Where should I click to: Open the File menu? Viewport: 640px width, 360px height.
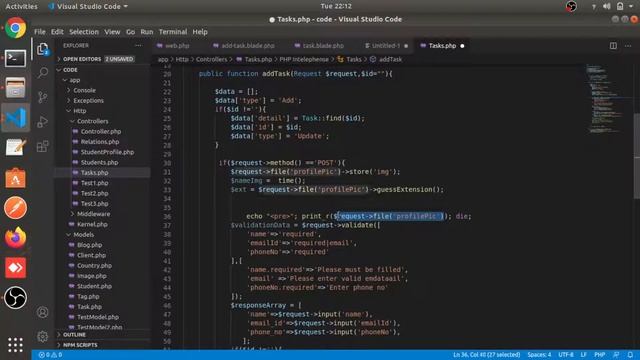40,32
